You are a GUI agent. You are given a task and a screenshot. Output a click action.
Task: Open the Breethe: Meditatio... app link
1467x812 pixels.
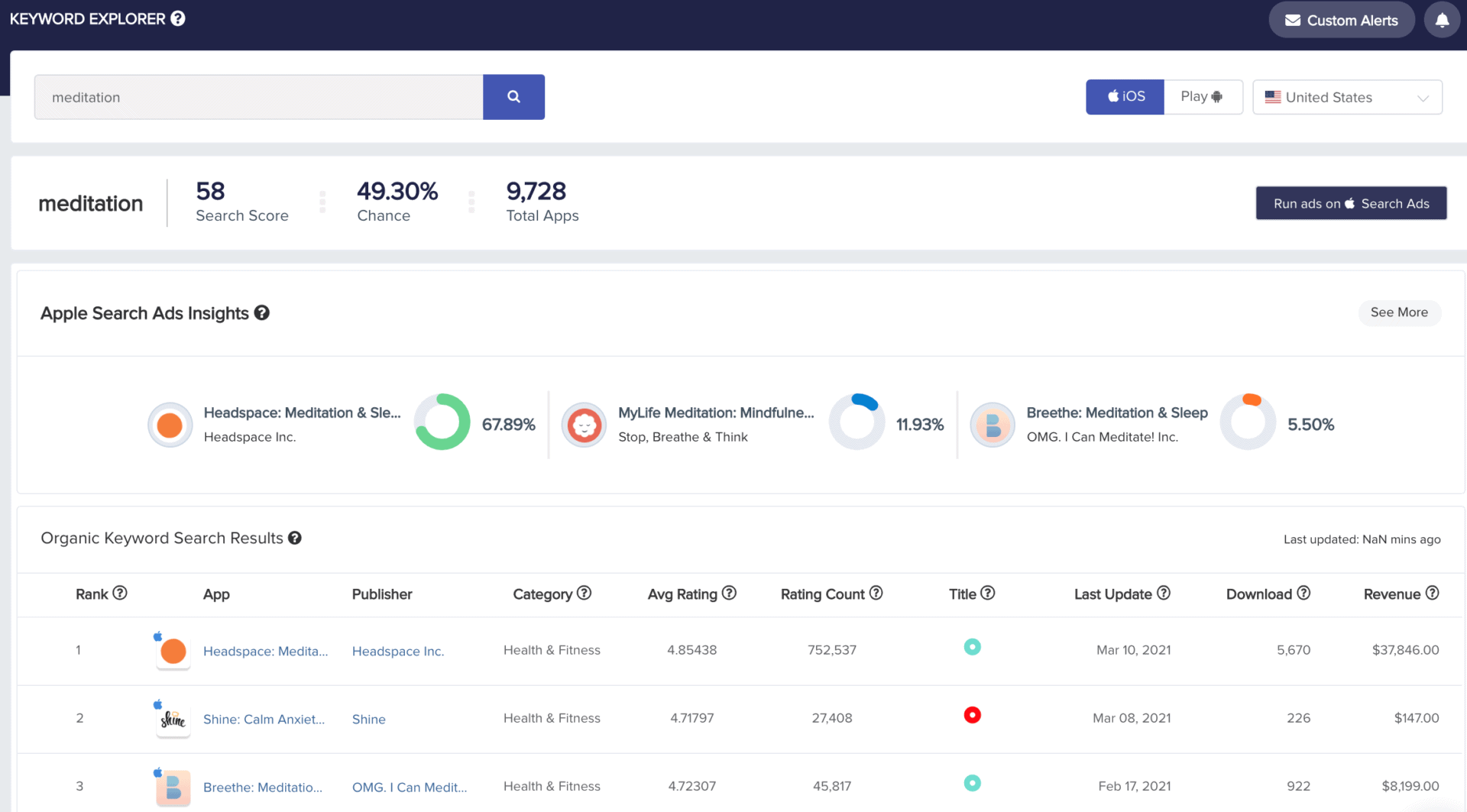pos(263,788)
